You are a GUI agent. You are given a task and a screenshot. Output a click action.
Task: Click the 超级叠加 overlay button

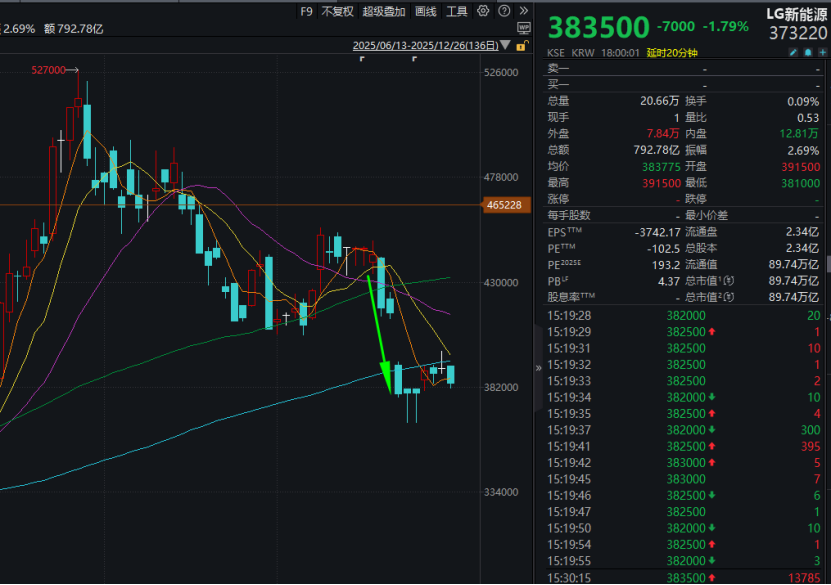pos(384,11)
